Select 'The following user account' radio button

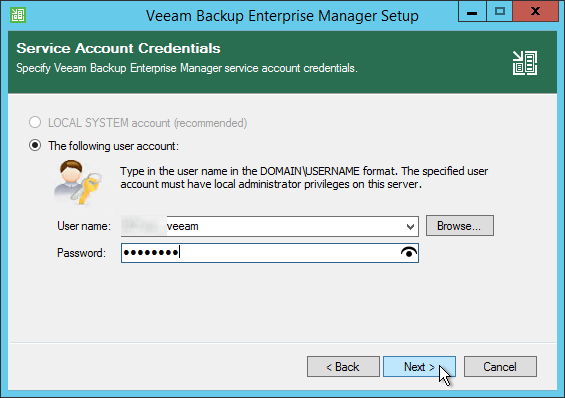tap(35, 146)
